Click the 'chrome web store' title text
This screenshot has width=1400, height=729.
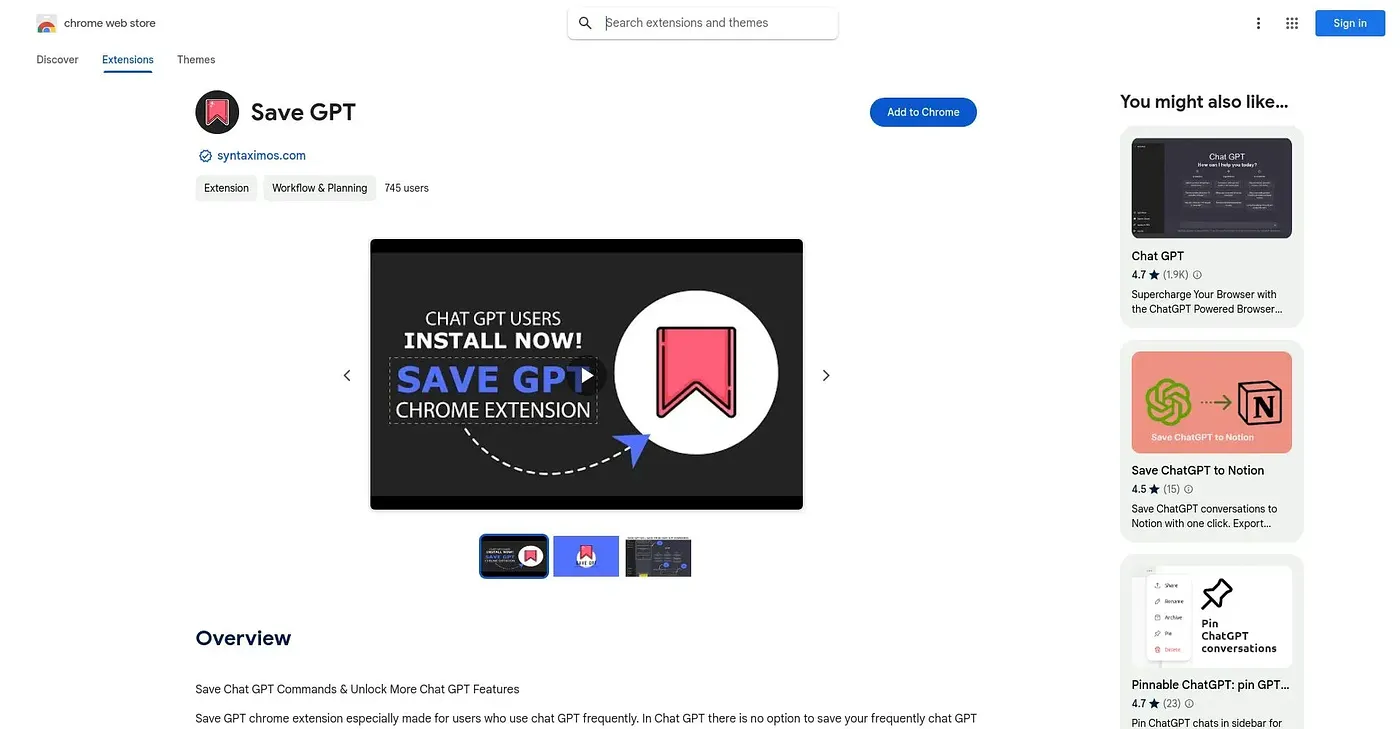pos(110,23)
